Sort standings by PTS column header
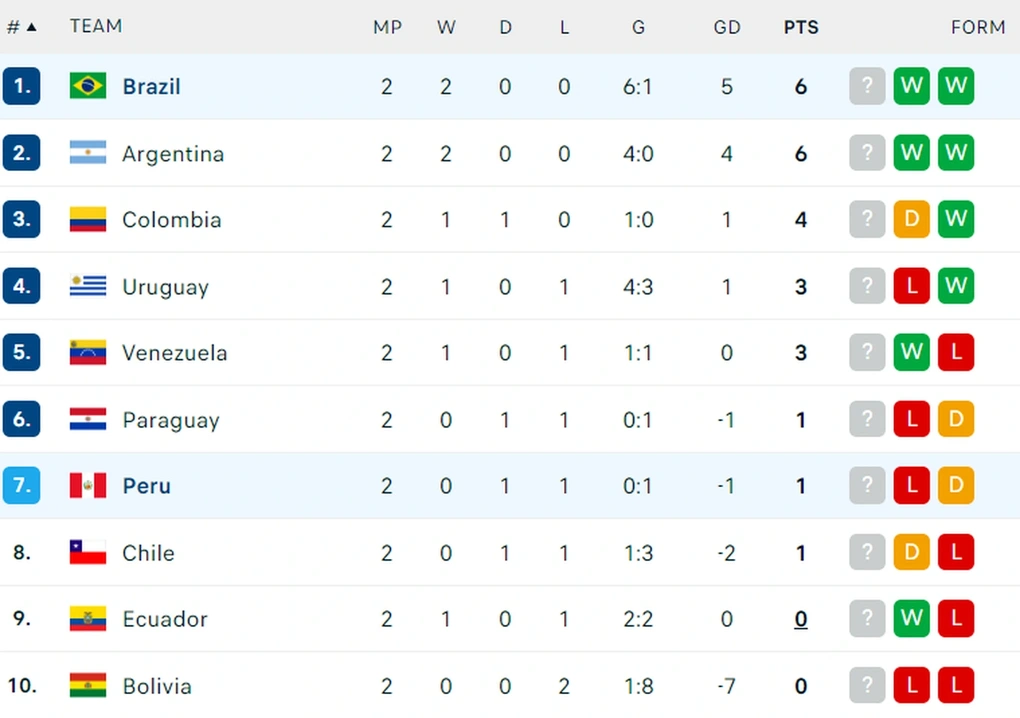 click(x=800, y=27)
